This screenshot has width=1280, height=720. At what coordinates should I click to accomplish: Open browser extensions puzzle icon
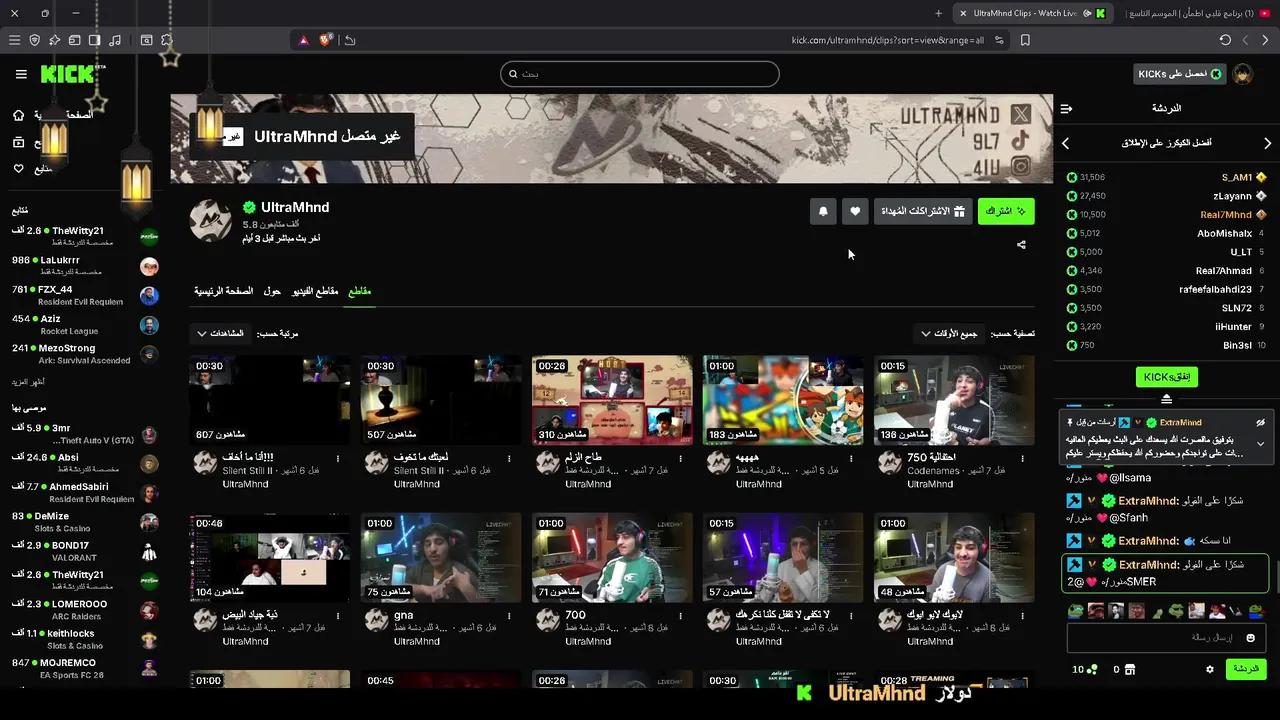click(166, 40)
